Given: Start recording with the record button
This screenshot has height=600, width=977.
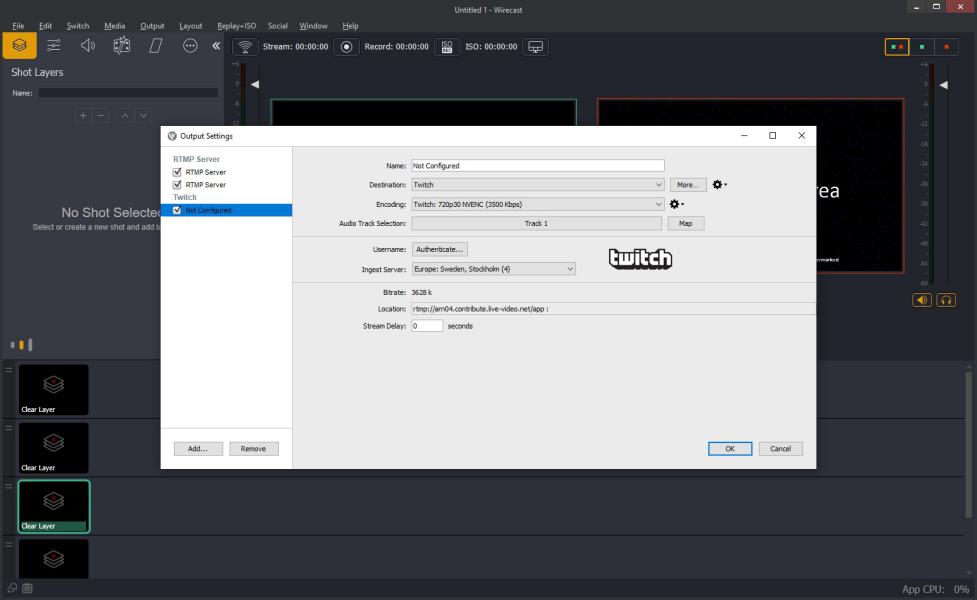Looking at the screenshot, I should (x=346, y=47).
